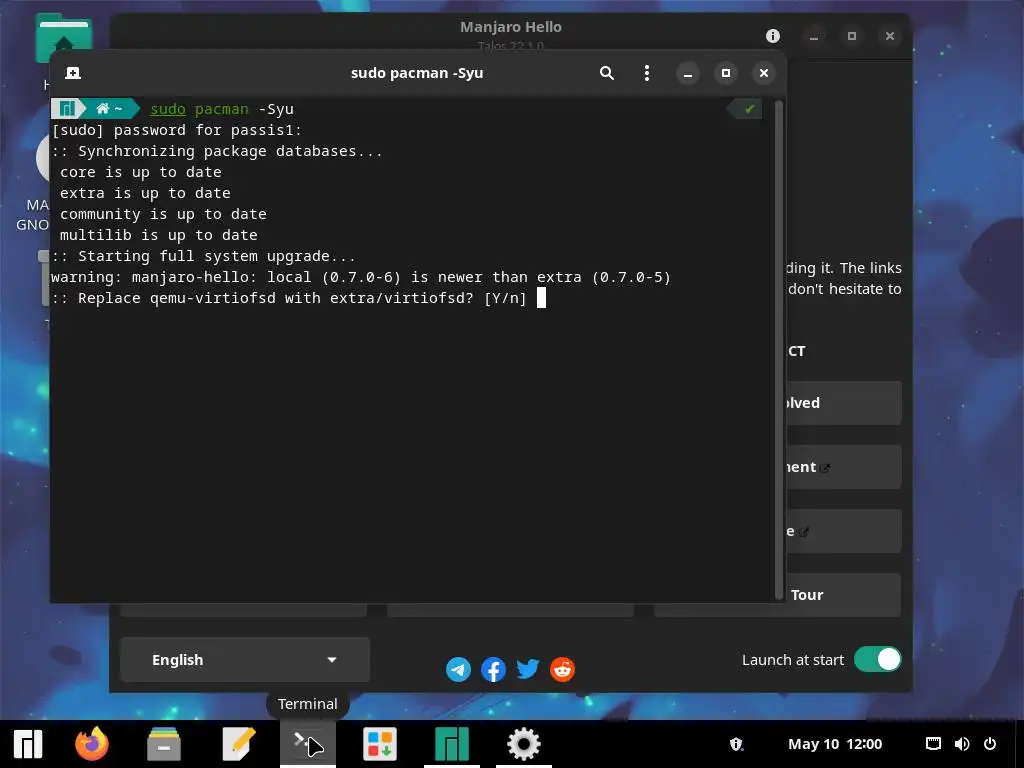Launch Firefox from the taskbar
1024x768 pixels.
click(92, 744)
